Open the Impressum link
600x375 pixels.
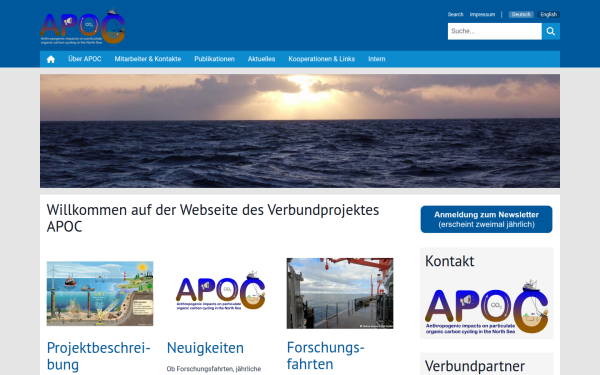coord(482,15)
